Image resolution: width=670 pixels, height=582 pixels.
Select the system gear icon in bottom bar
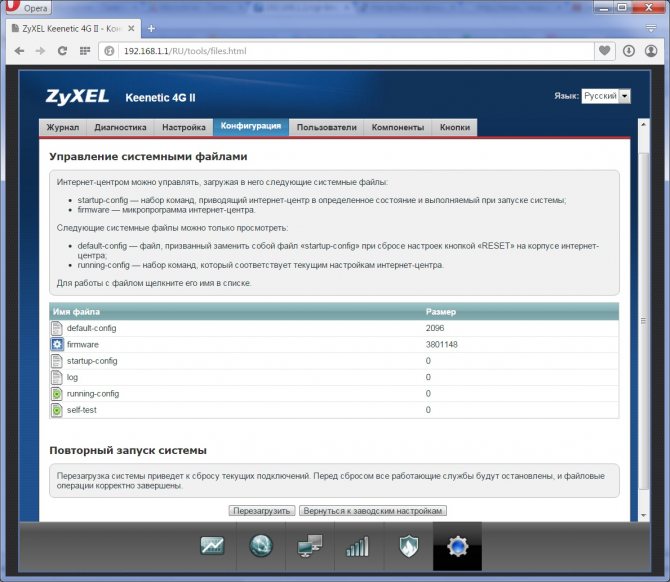(x=457, y=546)
